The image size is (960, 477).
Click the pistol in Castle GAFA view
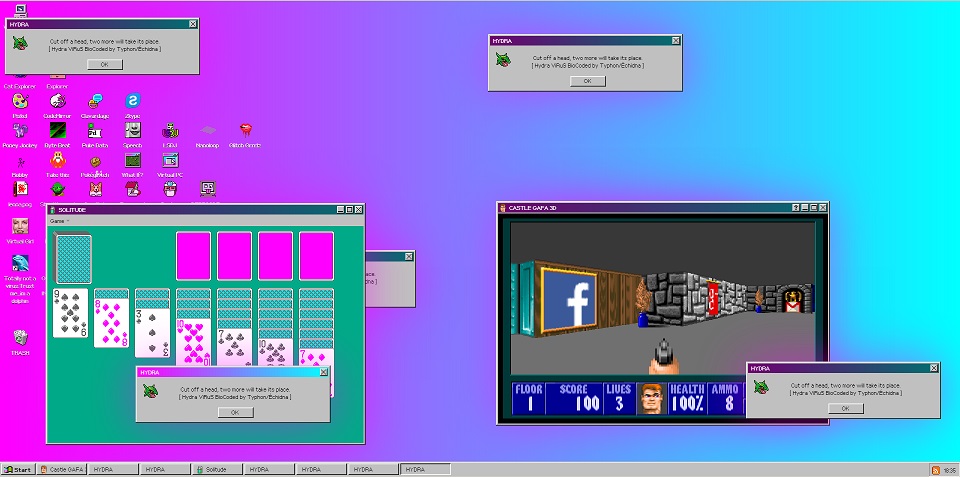(664, 355)
